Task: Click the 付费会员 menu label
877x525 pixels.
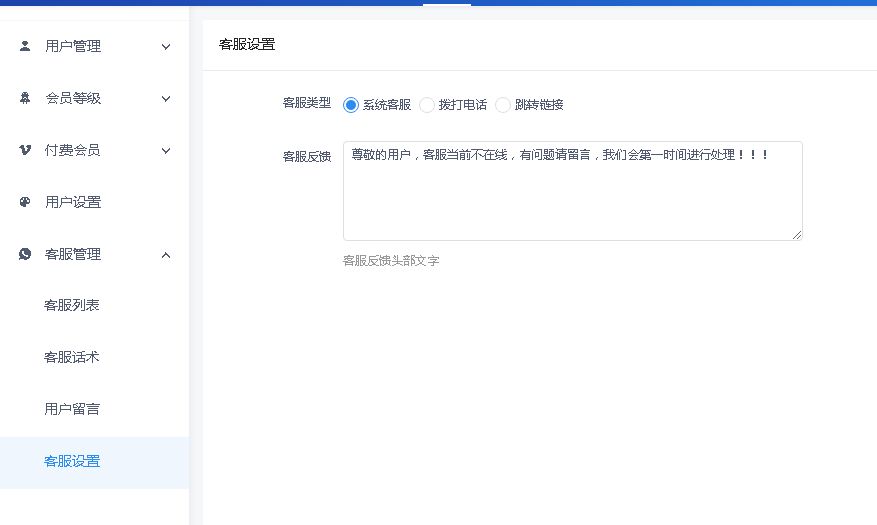Action: pyautogui.click(x=73, y=150)
